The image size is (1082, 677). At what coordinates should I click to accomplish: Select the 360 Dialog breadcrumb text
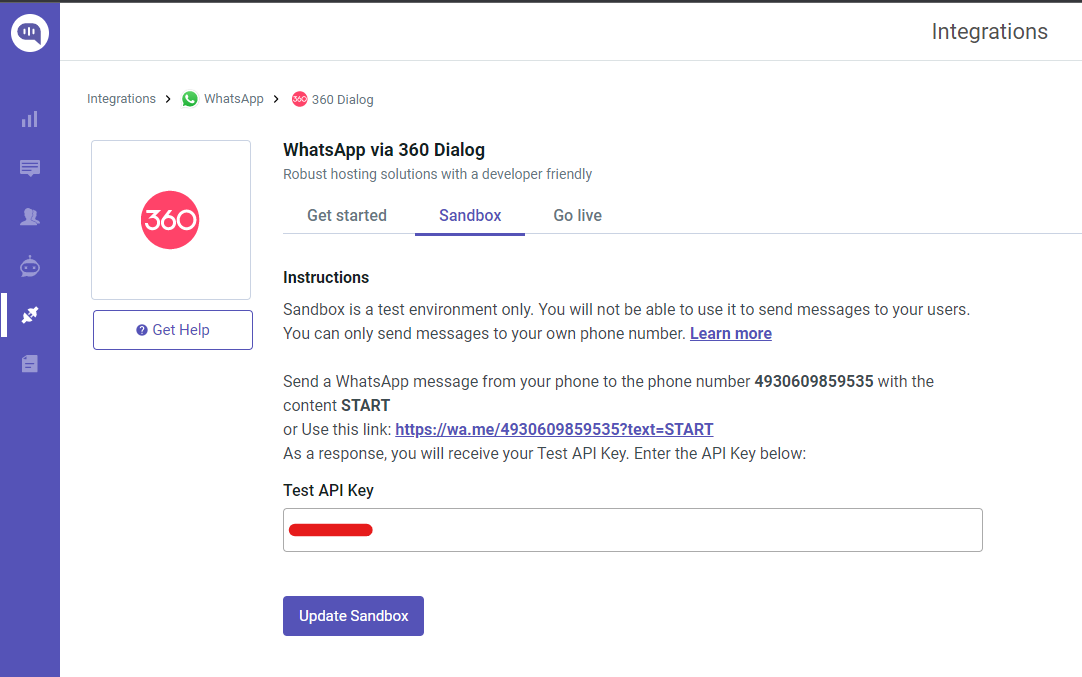[x=342, y=99]
